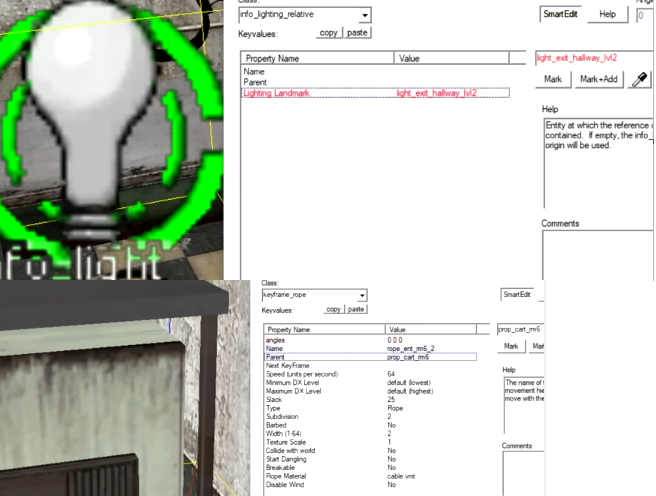656x496 pixels.
Task: Select the Minimum DX Level row
Action: [370, 382]
